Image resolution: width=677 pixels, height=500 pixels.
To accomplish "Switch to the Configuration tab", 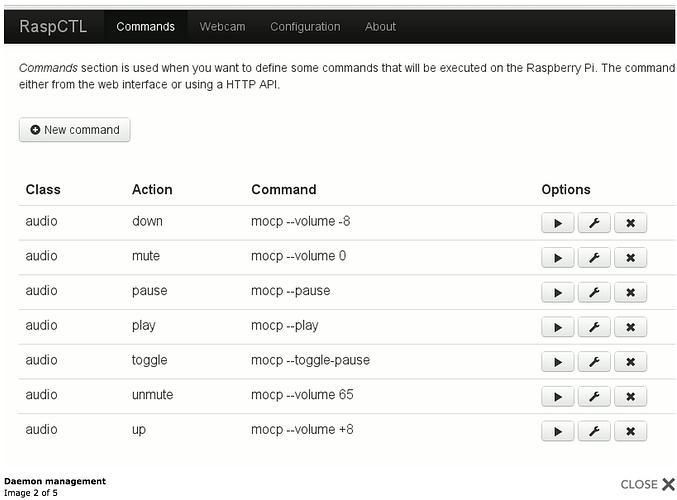I will click(305, 27).
